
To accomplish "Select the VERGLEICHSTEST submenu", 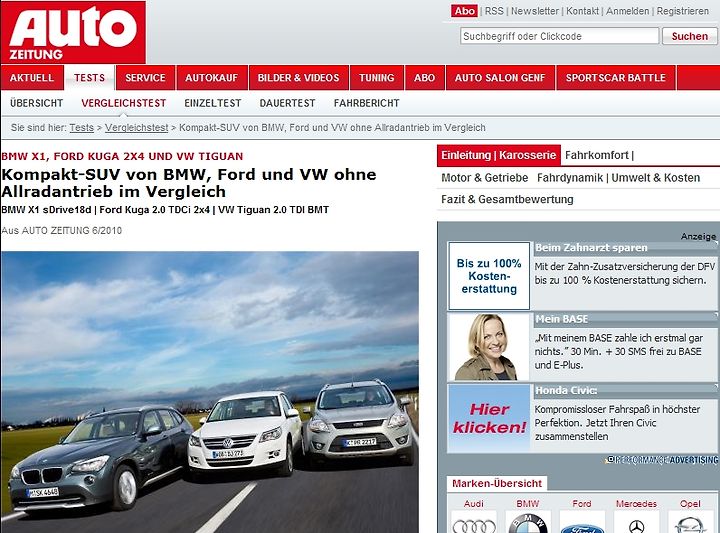I will coord(124,103).
